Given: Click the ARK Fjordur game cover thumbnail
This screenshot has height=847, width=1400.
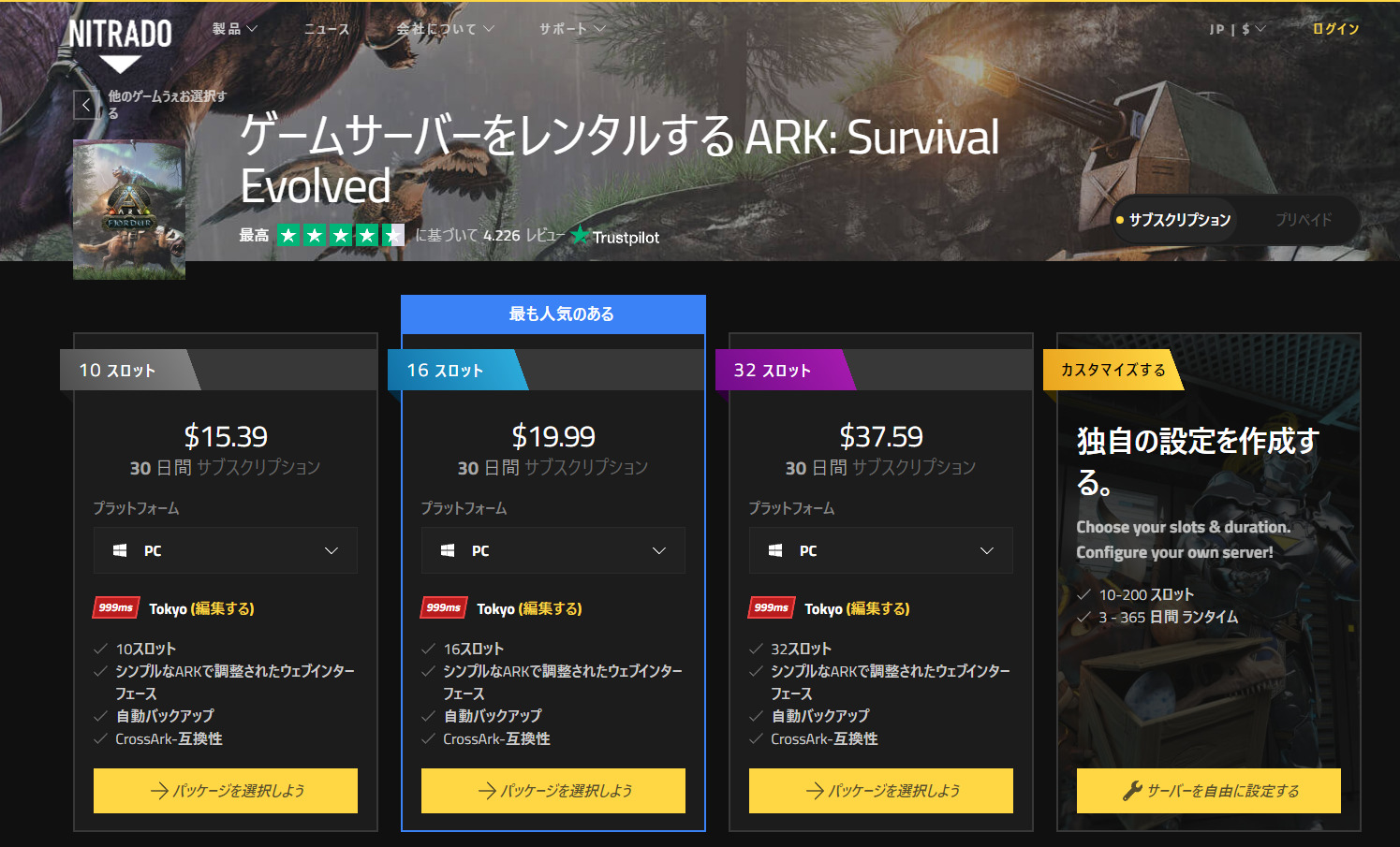Looking at the screenshot, I should 129,210.
